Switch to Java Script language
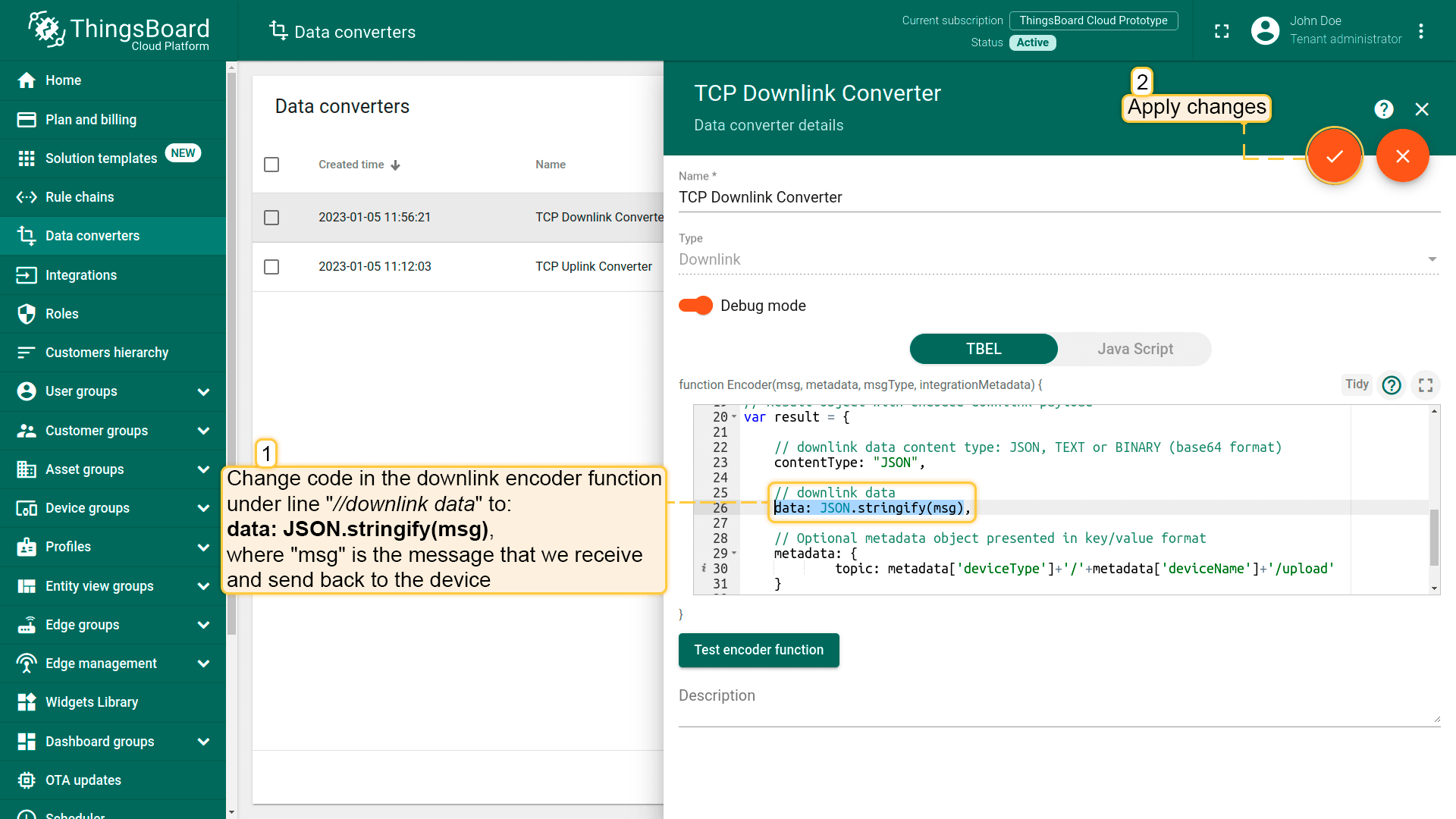 [x=1135, y=349]
